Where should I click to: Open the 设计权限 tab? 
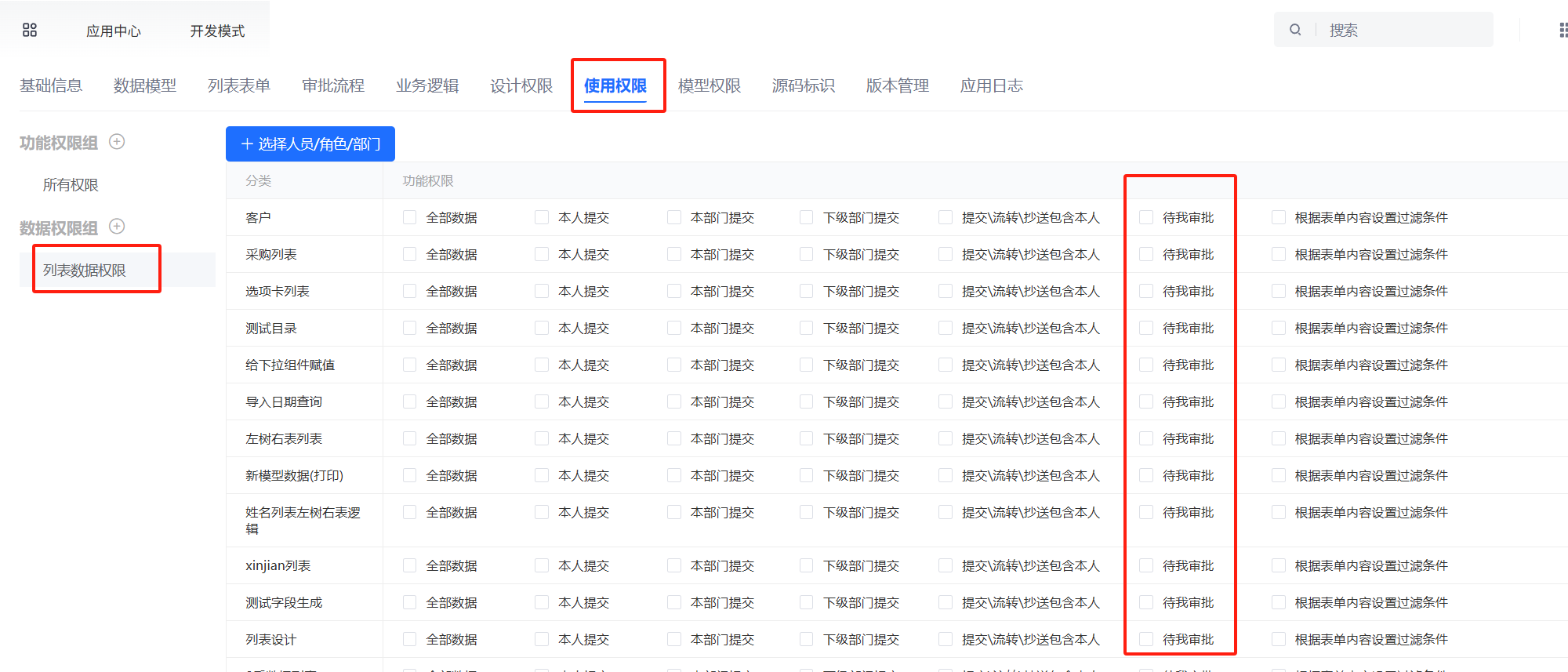[521, 85]
